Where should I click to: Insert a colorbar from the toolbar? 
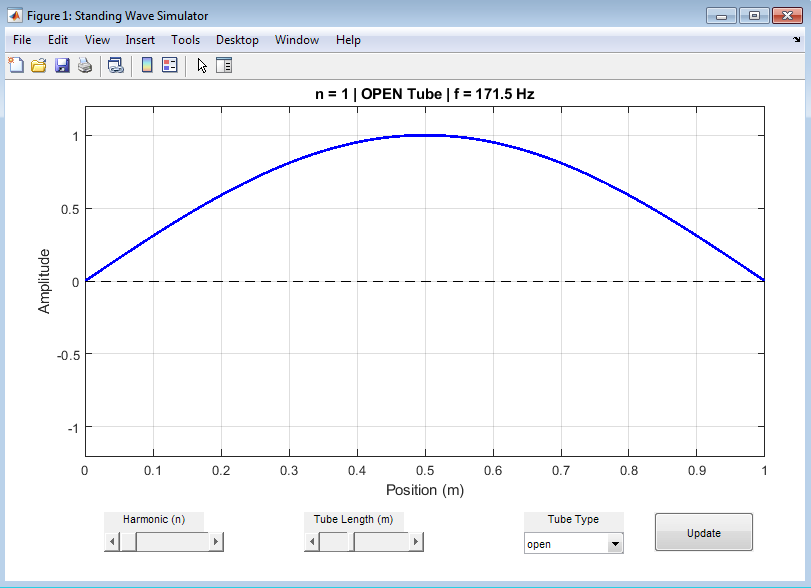pyautogui.click(x=147, y=66)
